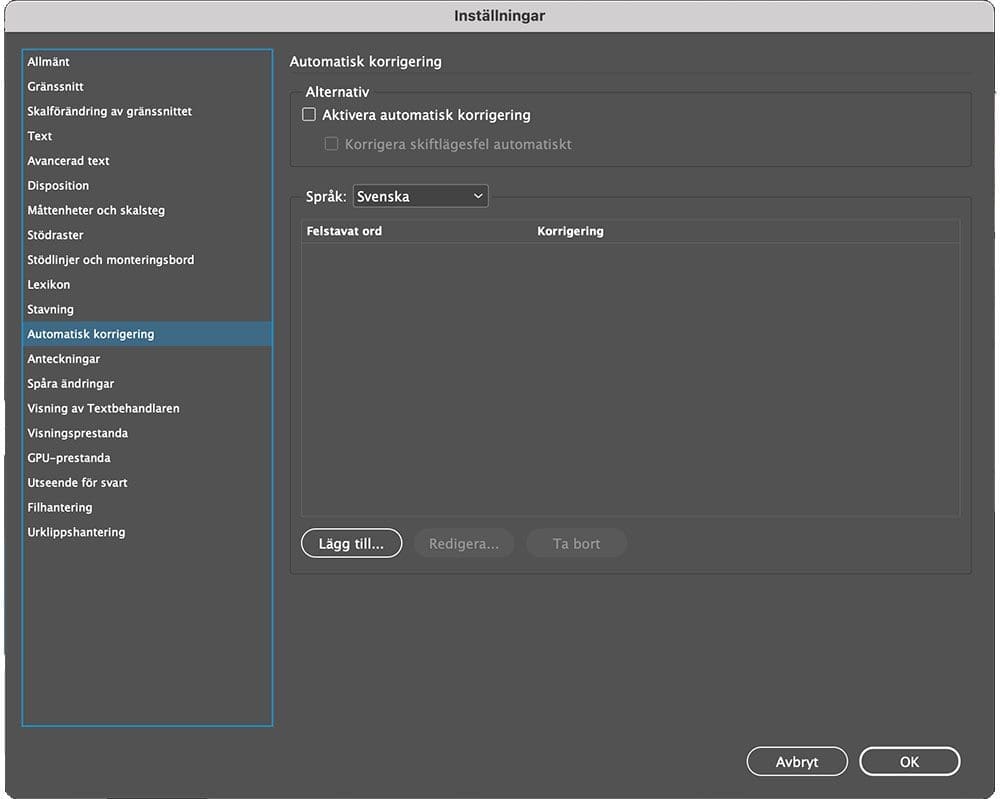Toggle Korrigera skiftlägesfel automatiskt checkbox
Image resolution: width=1000 pixels, height=799 pixels.
[331, 144]
